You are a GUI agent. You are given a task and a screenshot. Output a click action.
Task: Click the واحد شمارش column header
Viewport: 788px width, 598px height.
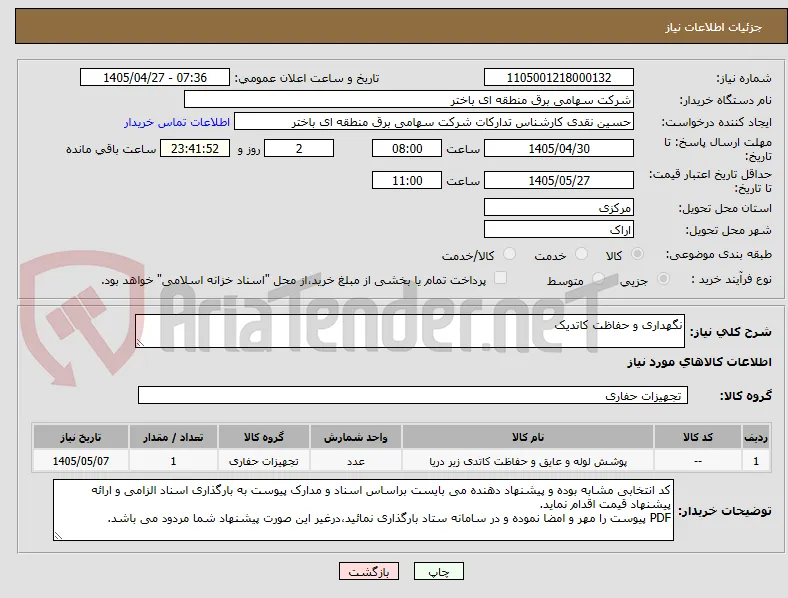[356, 437]
